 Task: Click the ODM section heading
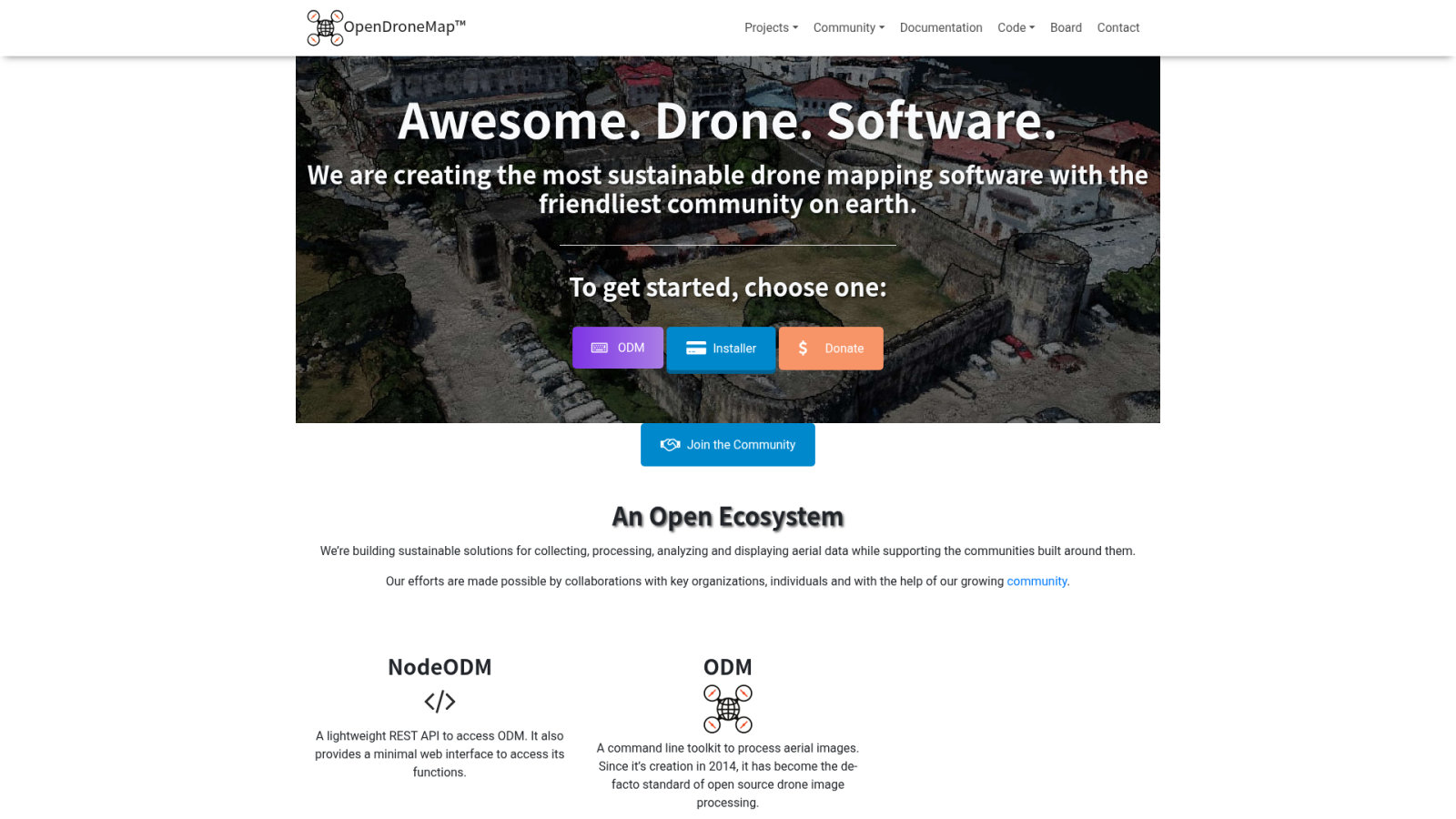click(x=728, y=667)
